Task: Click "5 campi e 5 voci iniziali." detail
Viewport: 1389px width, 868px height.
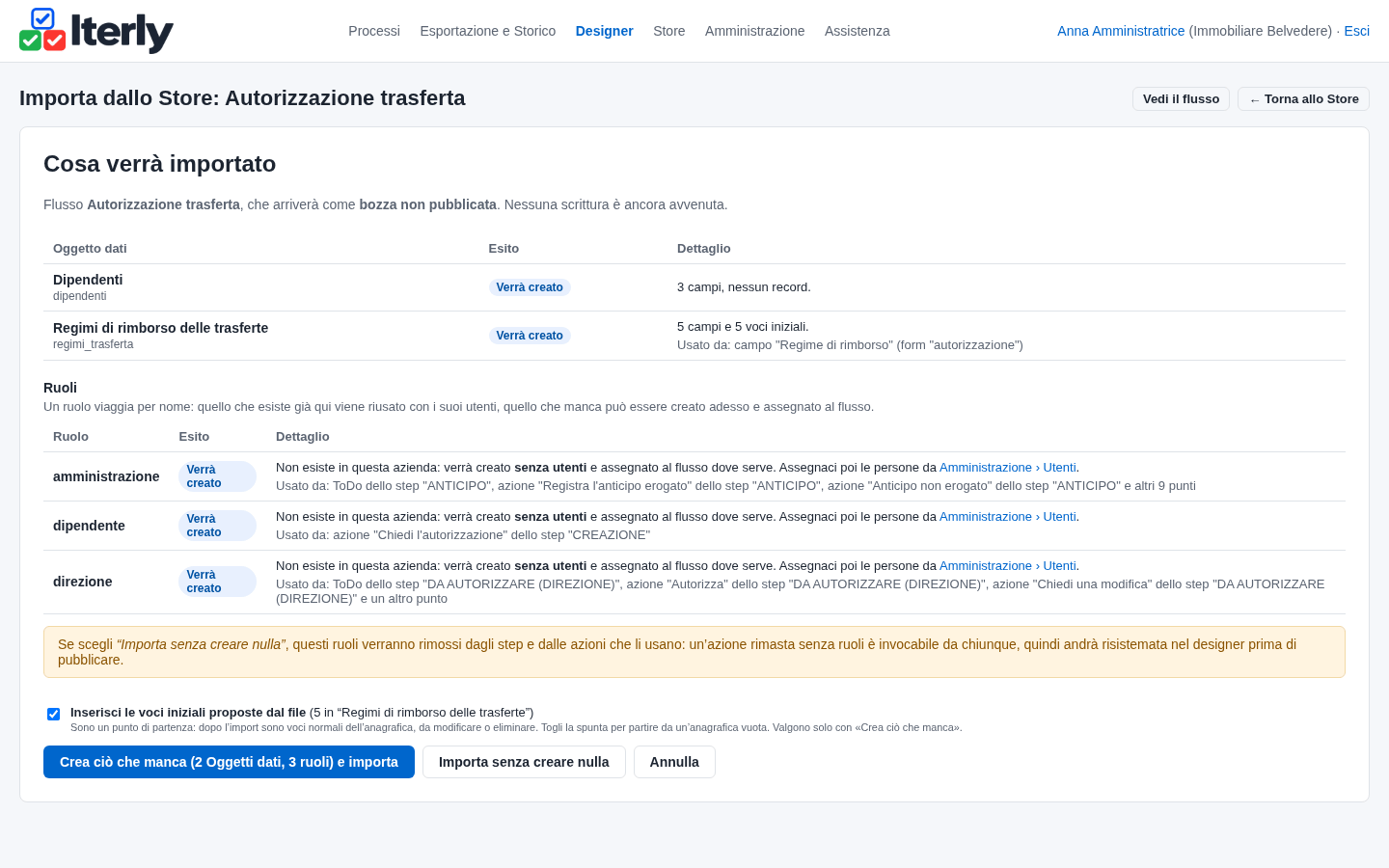Action: (743, 327)
